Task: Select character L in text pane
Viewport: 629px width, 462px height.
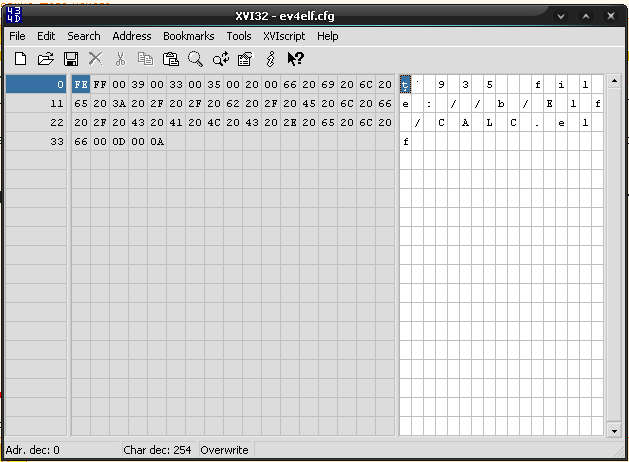Action: point(489,122)
